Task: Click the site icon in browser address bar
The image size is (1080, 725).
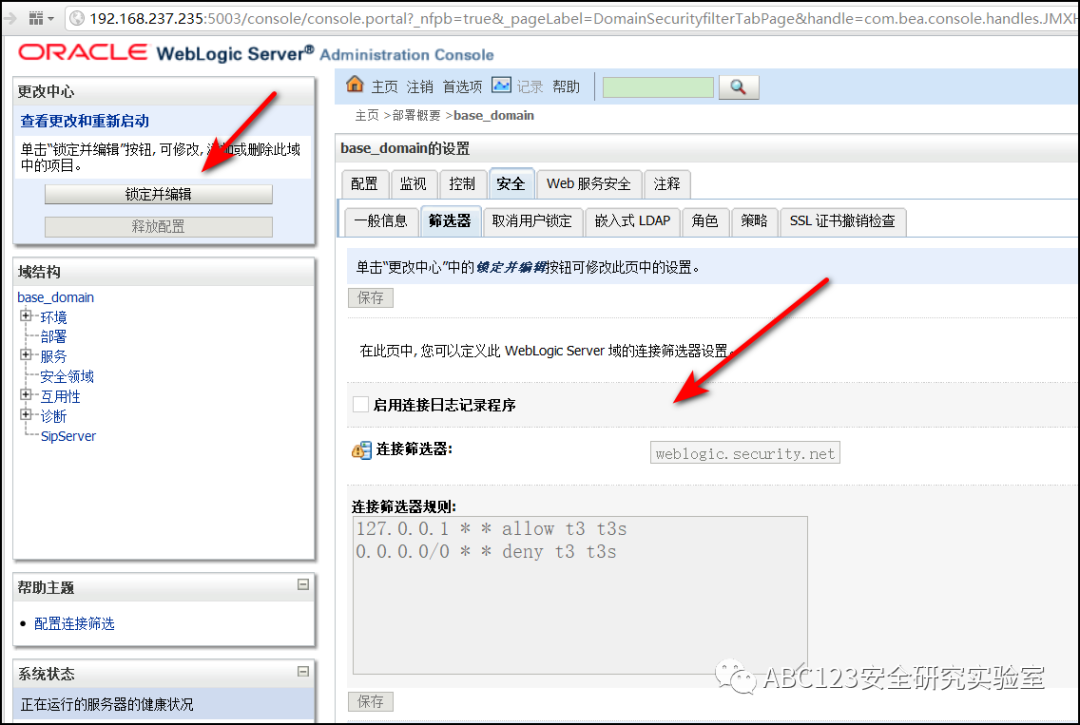Action: [76, 17]
